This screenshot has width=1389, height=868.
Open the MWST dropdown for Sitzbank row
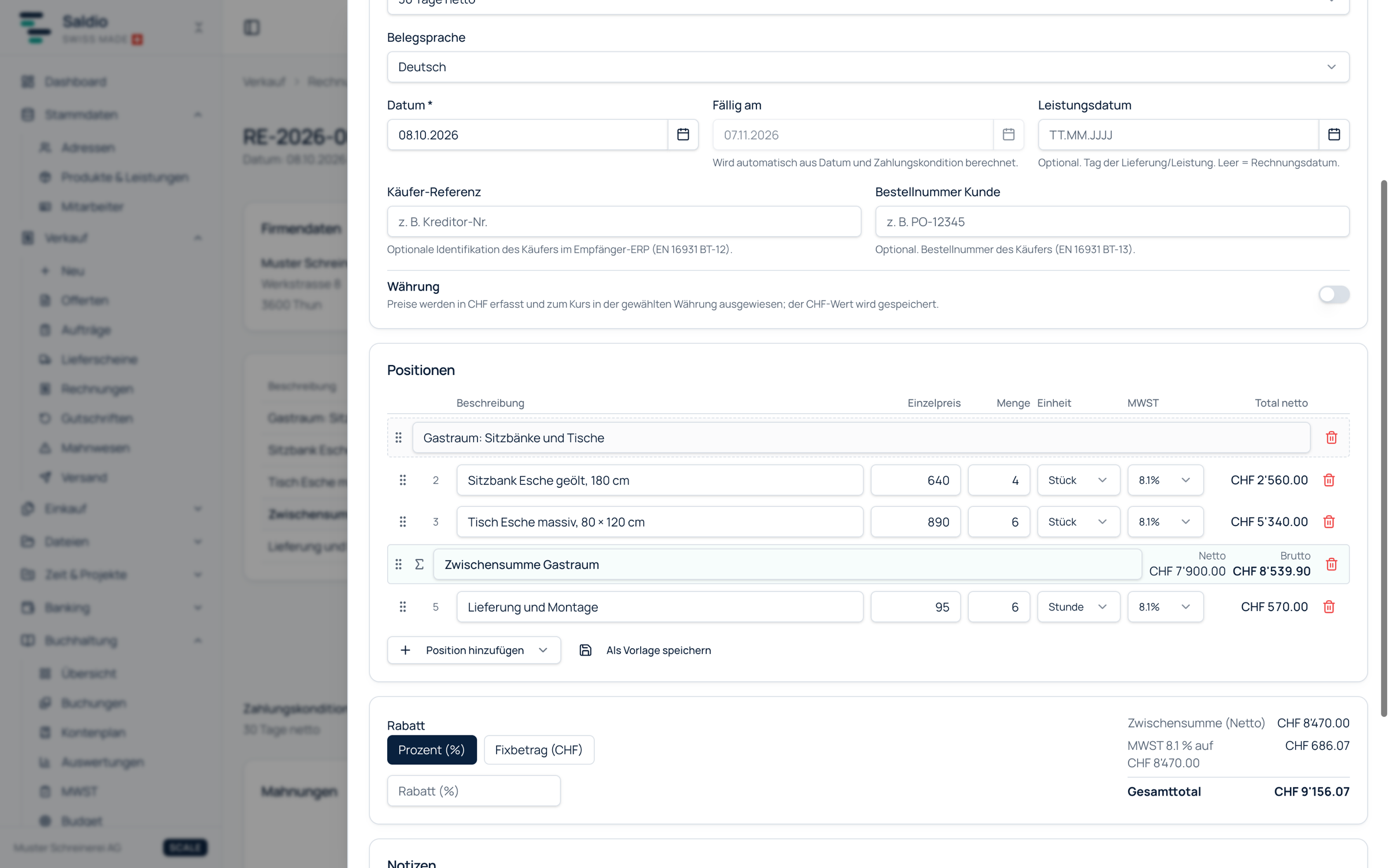(1165, 480)
